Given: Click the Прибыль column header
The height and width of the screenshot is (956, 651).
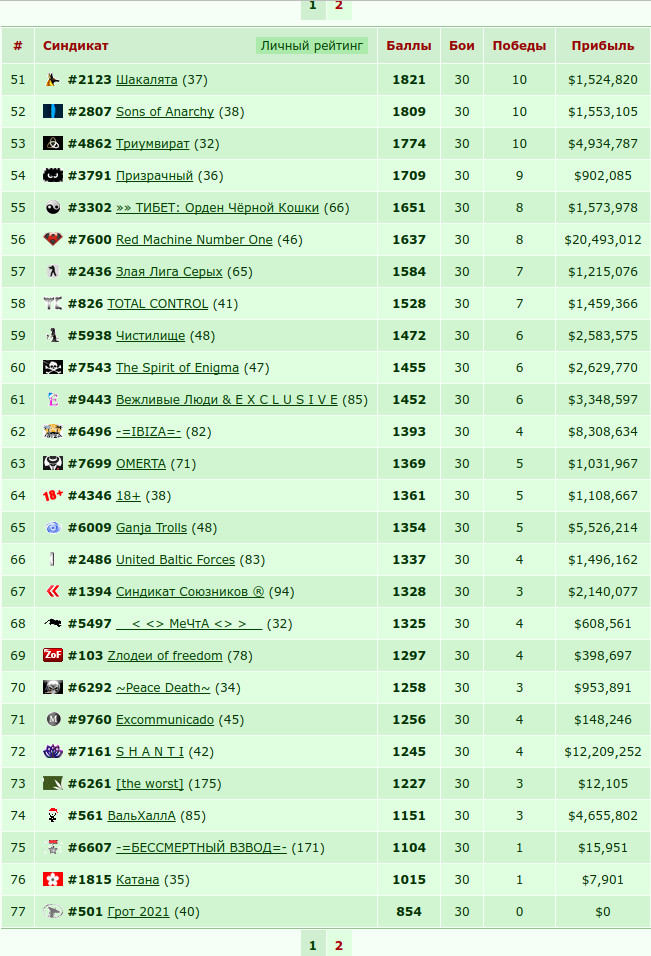Looking at the screenshot, I should [603, 46].
